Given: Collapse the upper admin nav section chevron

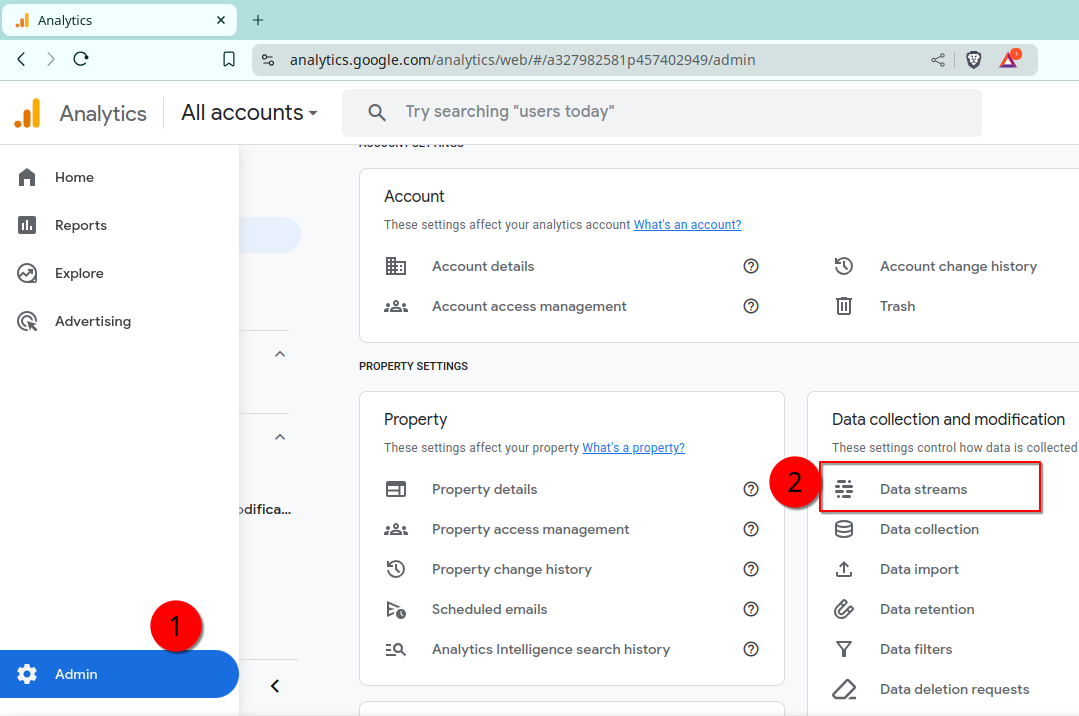Looking at the screenshot, I should coord(280,354).
